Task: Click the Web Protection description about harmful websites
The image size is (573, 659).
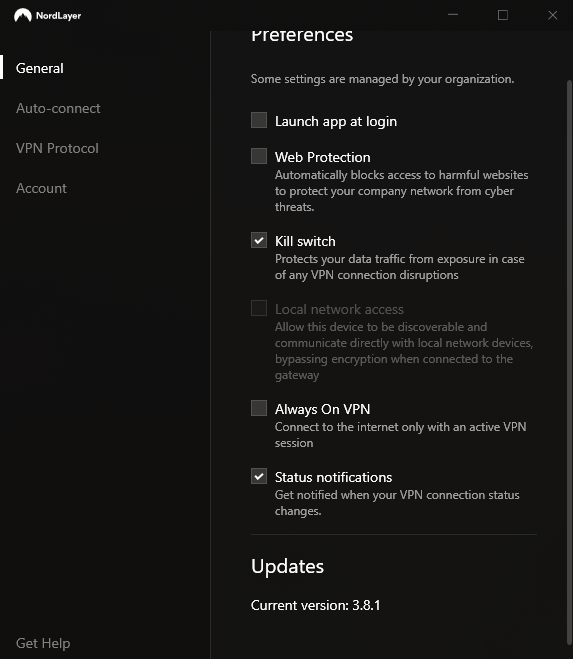Action: point(401,191)
